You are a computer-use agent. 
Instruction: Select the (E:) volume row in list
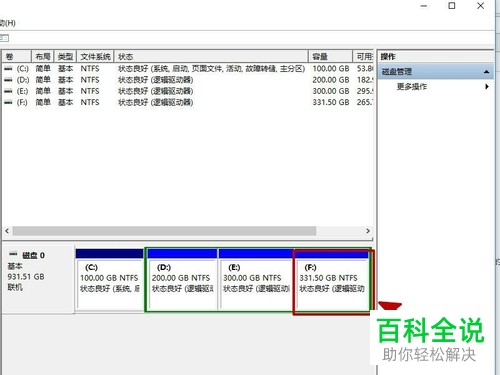pos(188,91)
